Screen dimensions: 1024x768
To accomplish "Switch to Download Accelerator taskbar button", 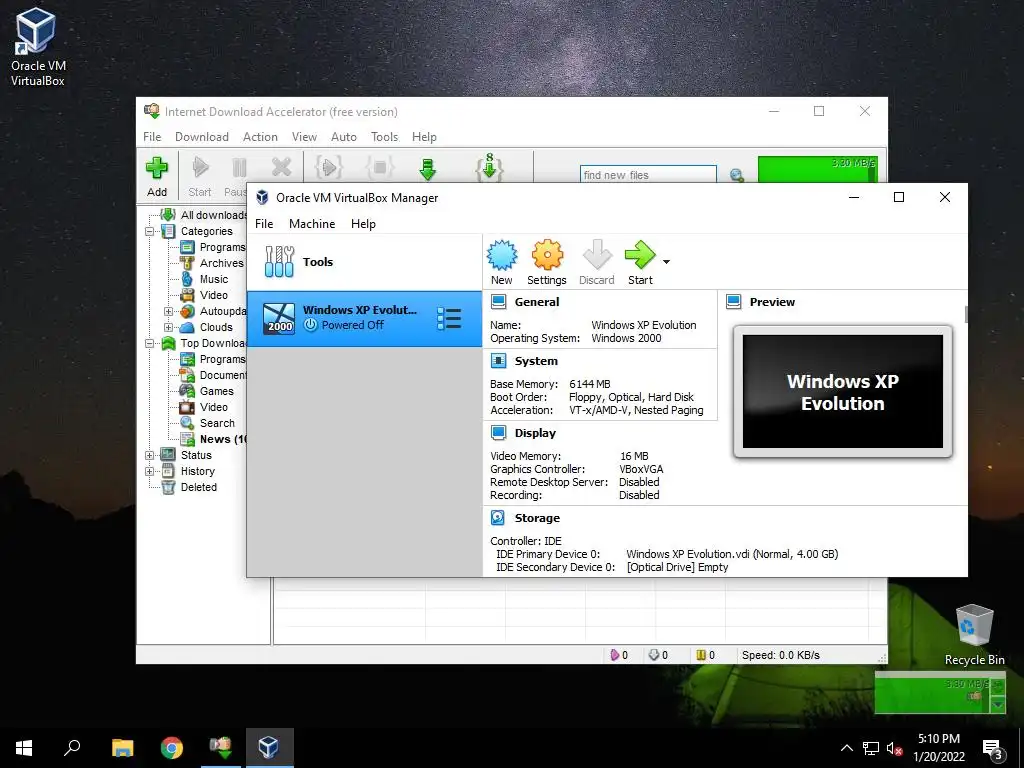I will pyautogui.click(x=221, y=747).
